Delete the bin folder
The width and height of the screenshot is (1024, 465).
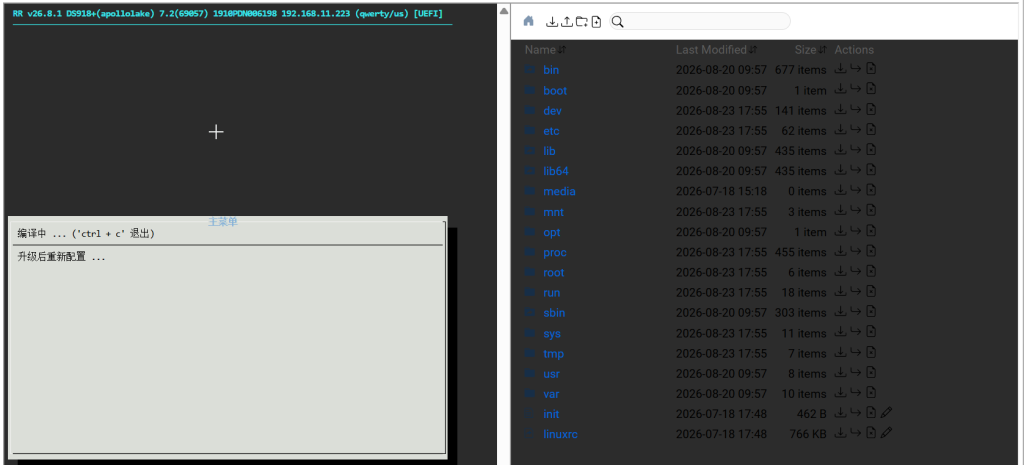[x=871, y=69]
